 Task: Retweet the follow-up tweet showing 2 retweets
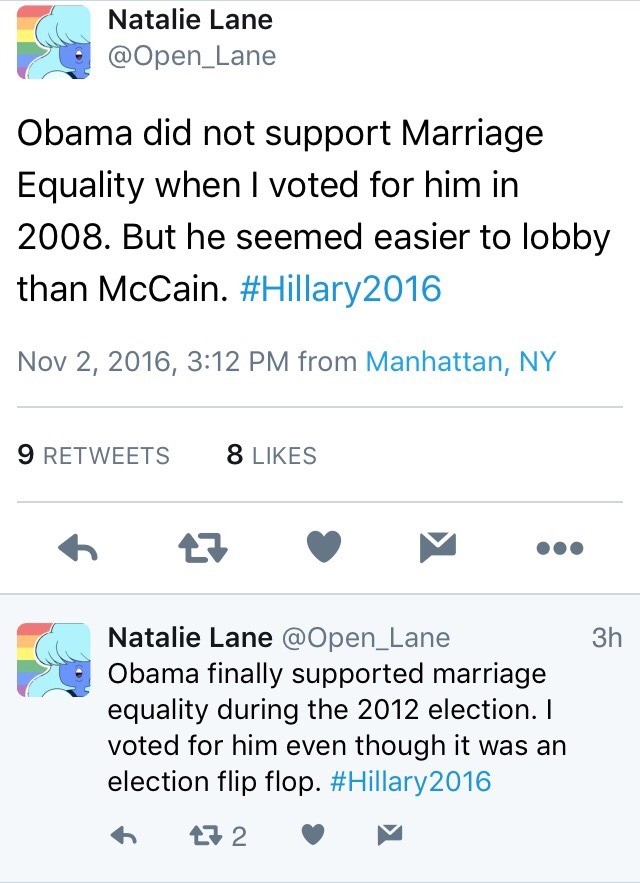tap(216, 835)
